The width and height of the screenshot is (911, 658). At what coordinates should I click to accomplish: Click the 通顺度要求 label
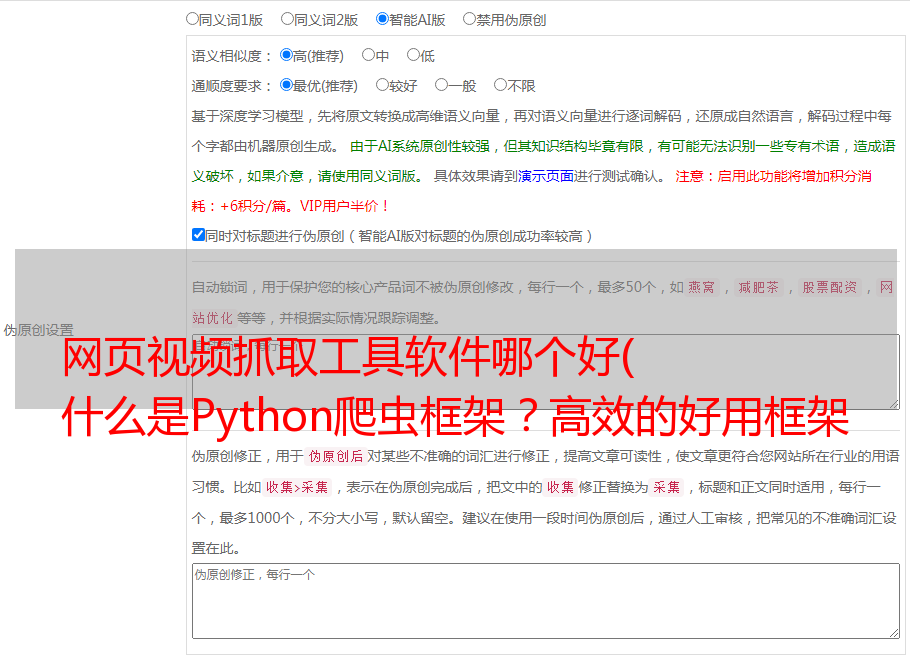(x=232, y=86)
